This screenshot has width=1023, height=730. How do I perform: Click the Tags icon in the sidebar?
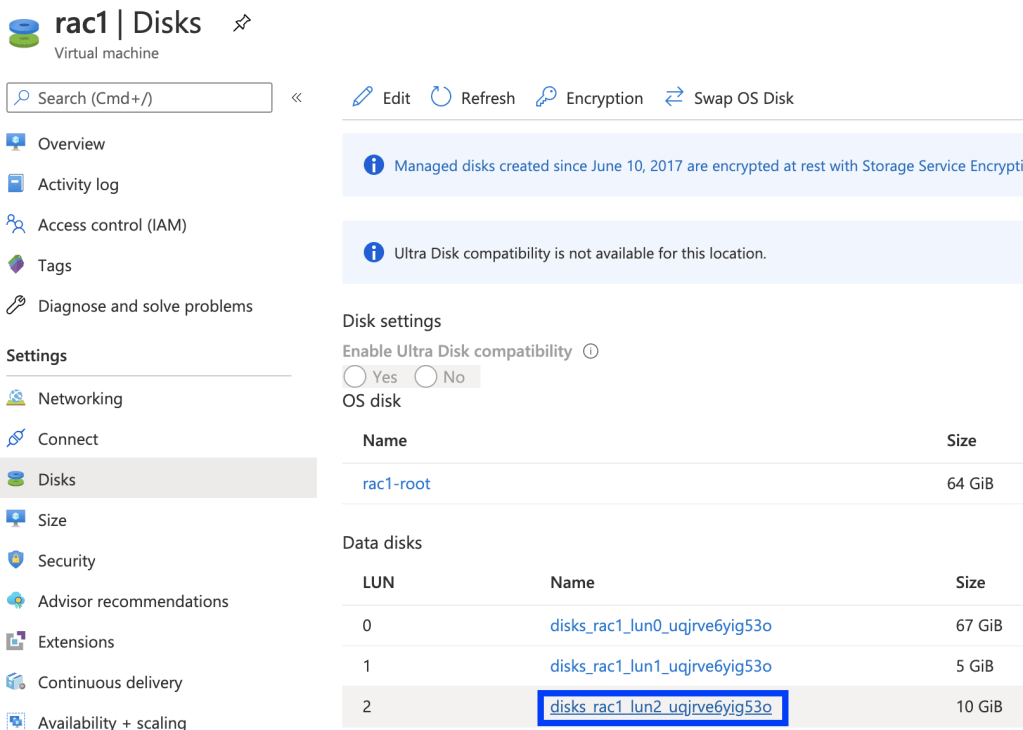[x=16, y=265]
